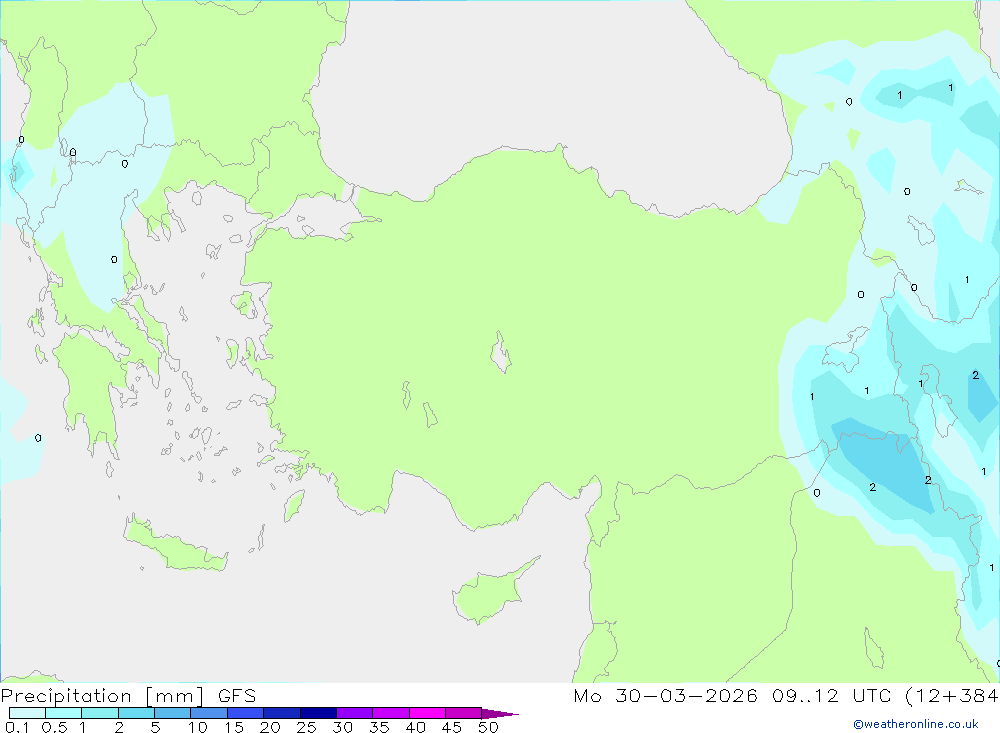
Task: Click the '25' legend scale label
Action: 306,727
